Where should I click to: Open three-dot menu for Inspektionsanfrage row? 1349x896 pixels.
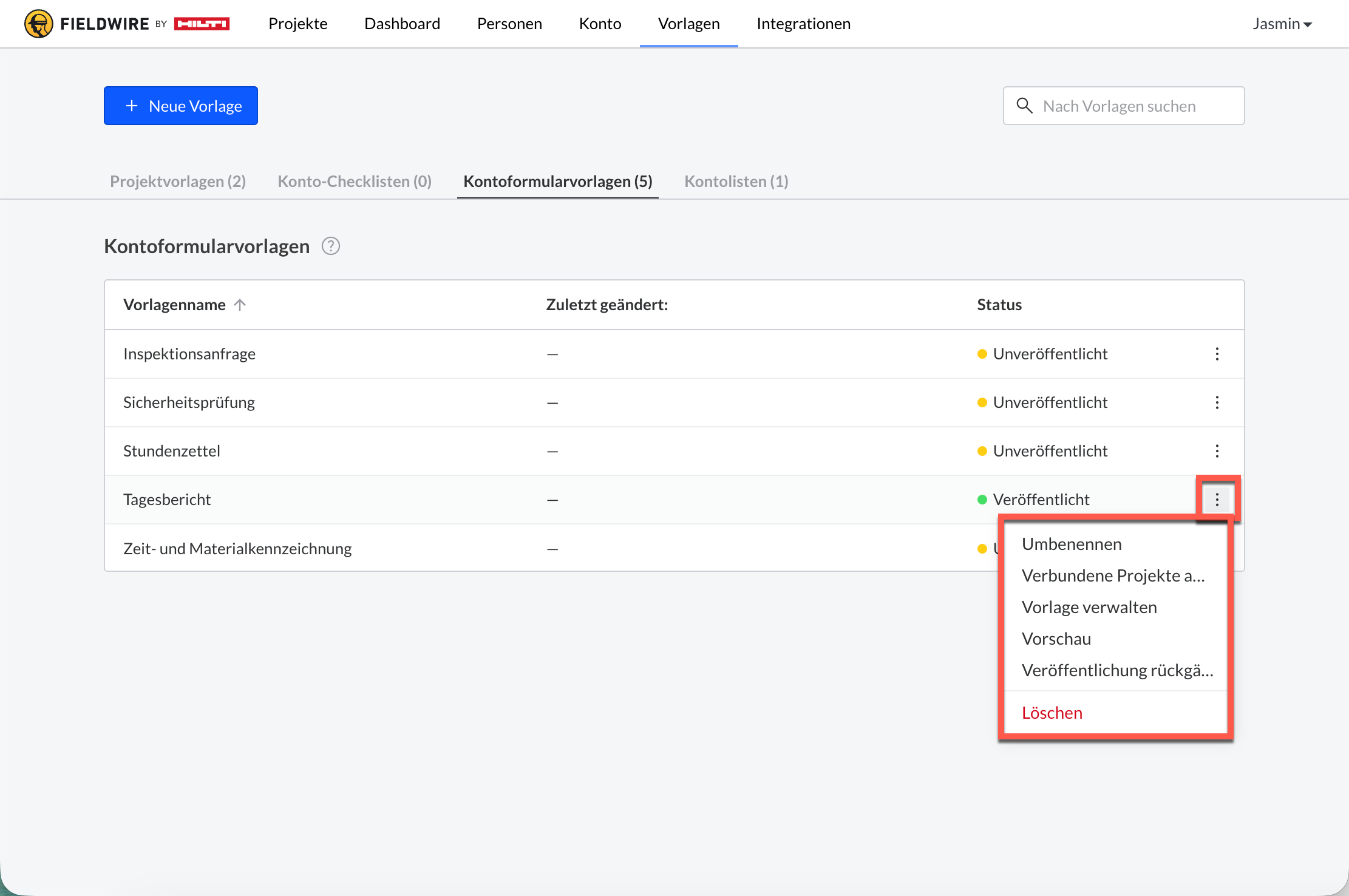pyautogui.click(x=1217, y=354)
